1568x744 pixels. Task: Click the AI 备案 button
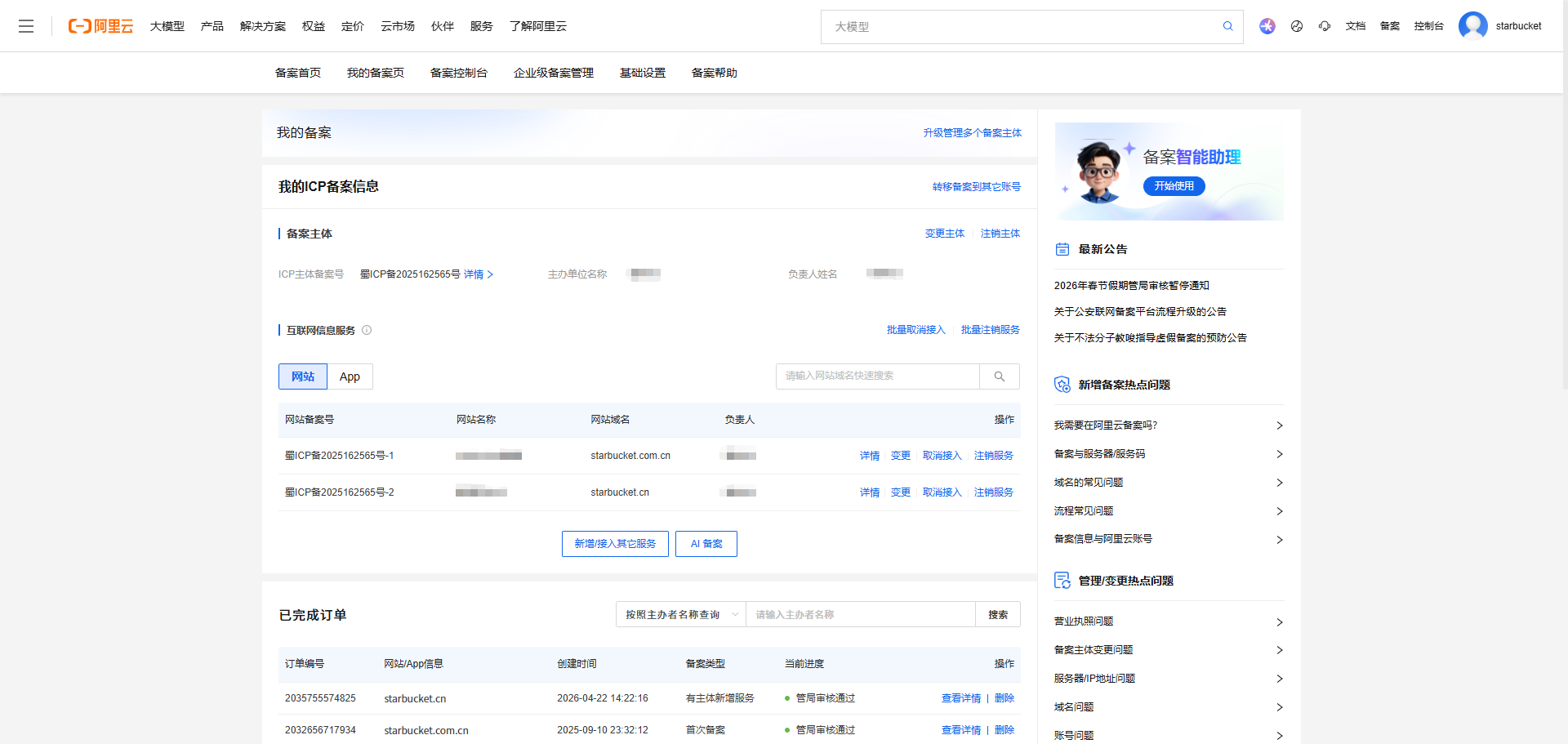point(706,544)
